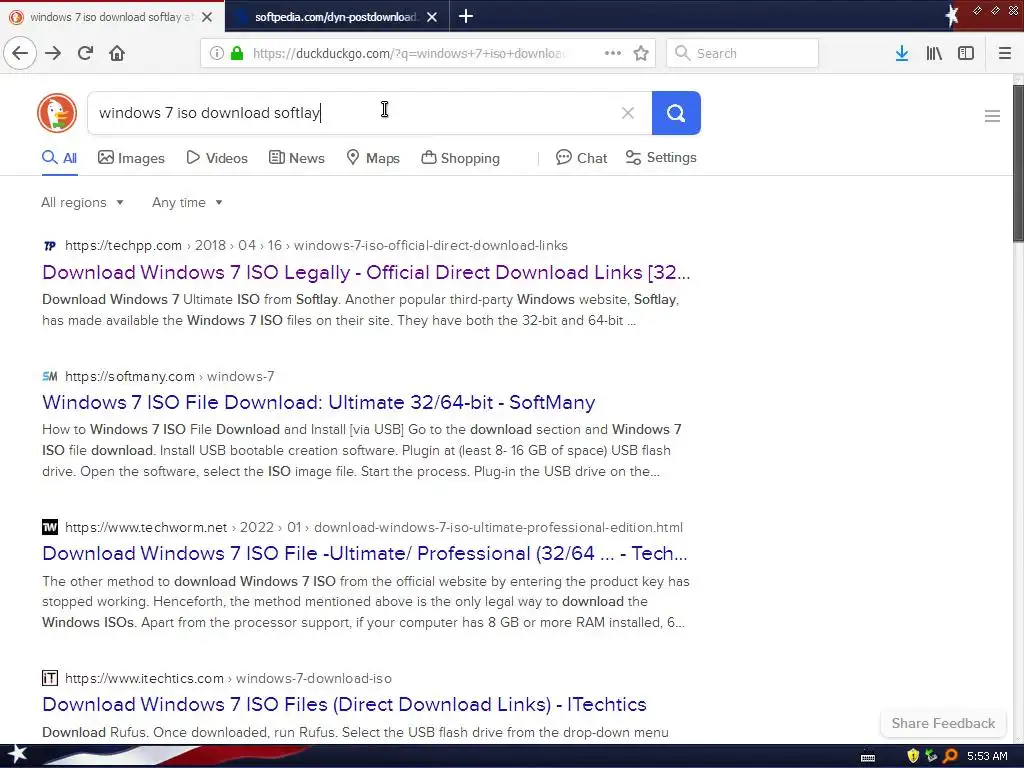
Task: Reload the current page
Action: (85, 53)
